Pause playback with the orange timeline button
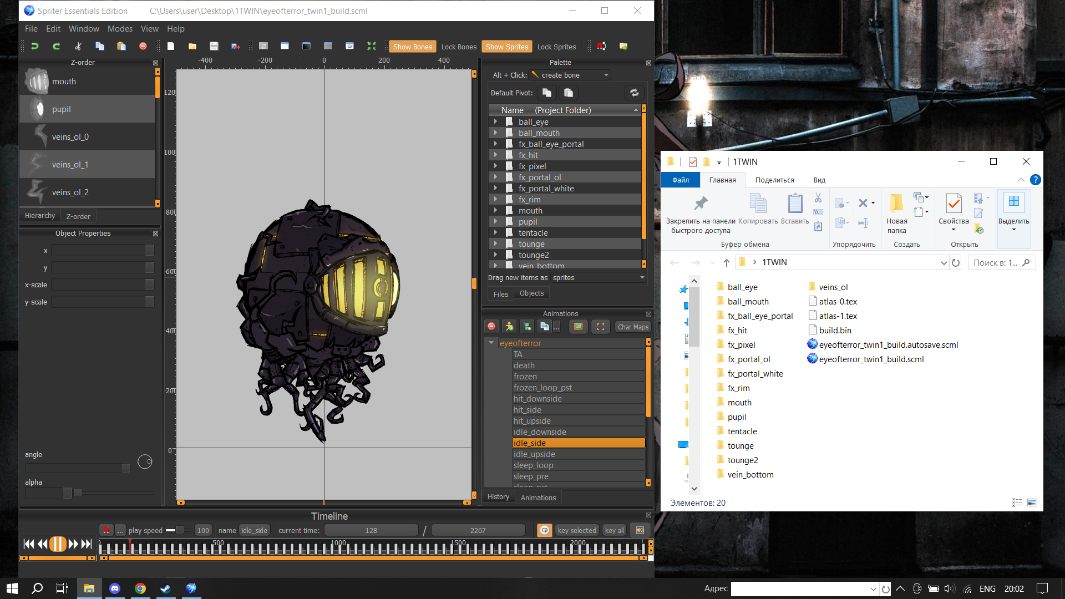Screen dimensions: 1065x599 tap(58, 544)
